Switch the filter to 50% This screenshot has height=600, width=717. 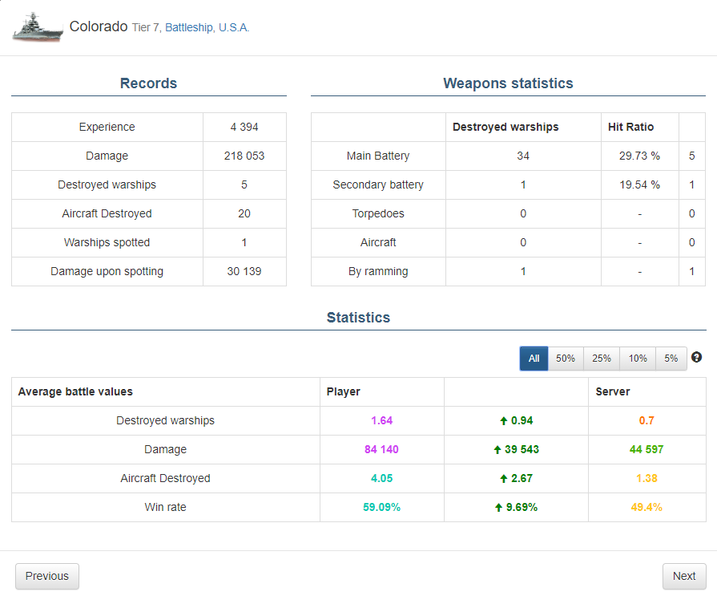click(x=565, y=359)
